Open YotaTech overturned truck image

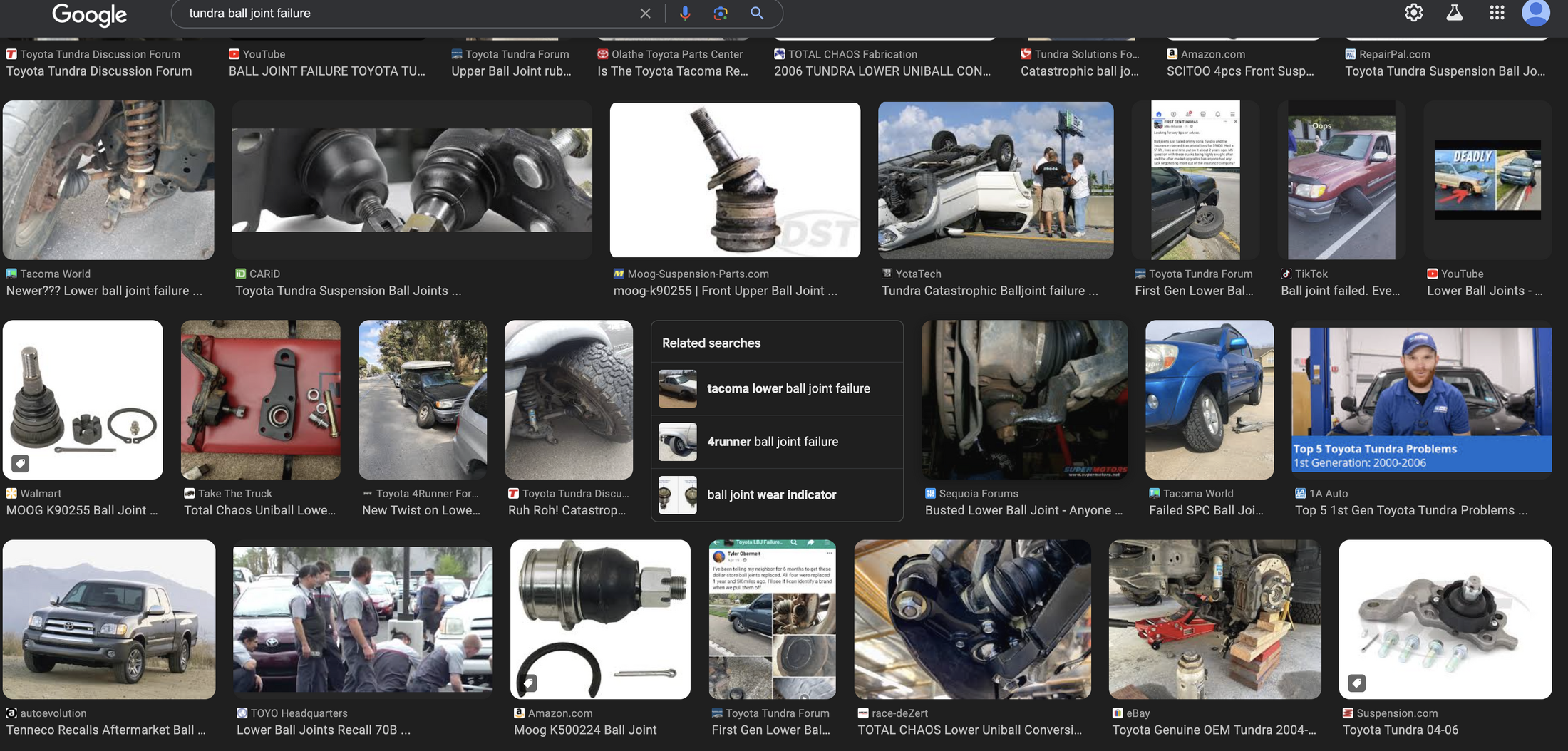tap(996, 180)
